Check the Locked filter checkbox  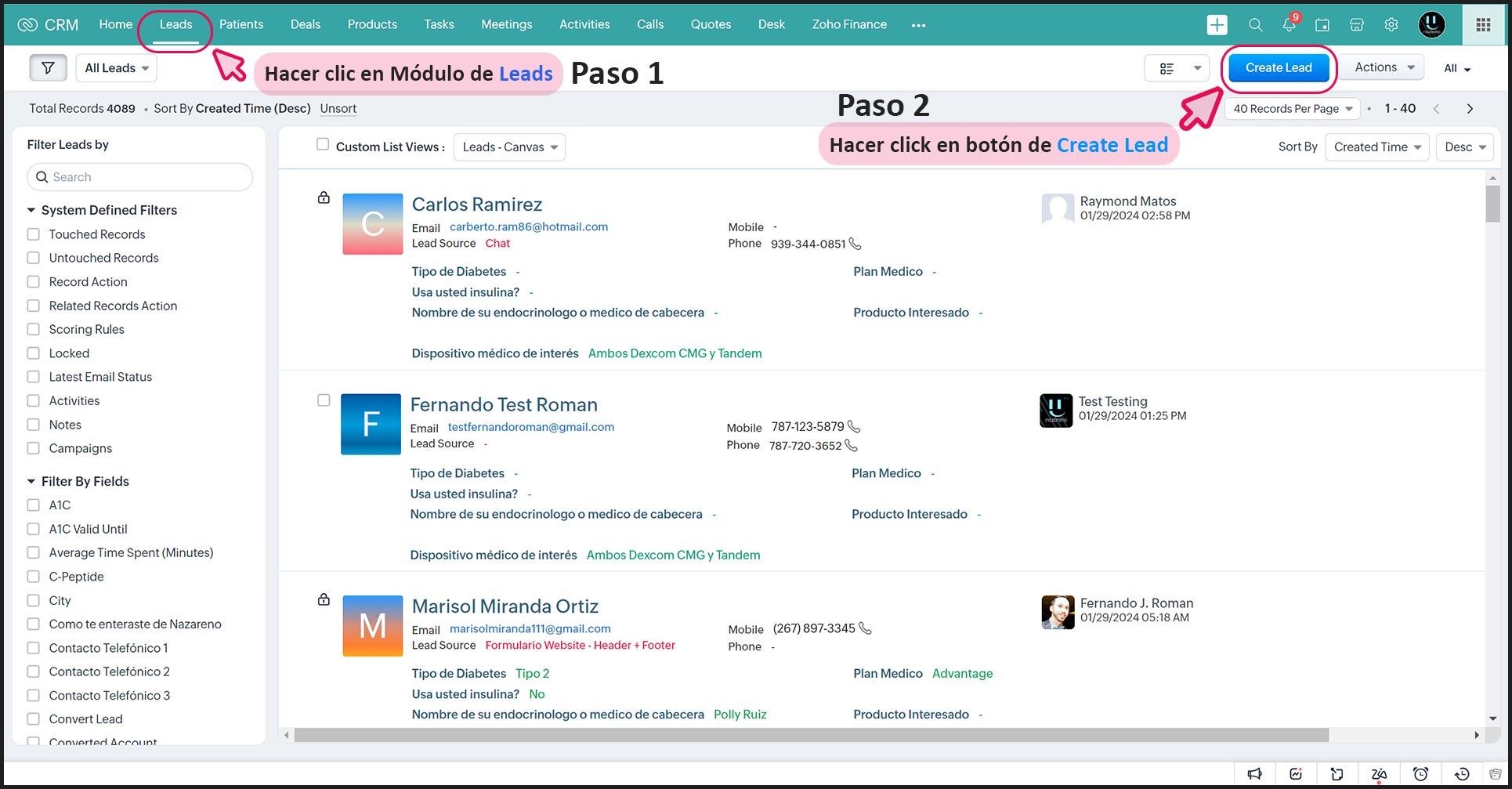[34, 353]
